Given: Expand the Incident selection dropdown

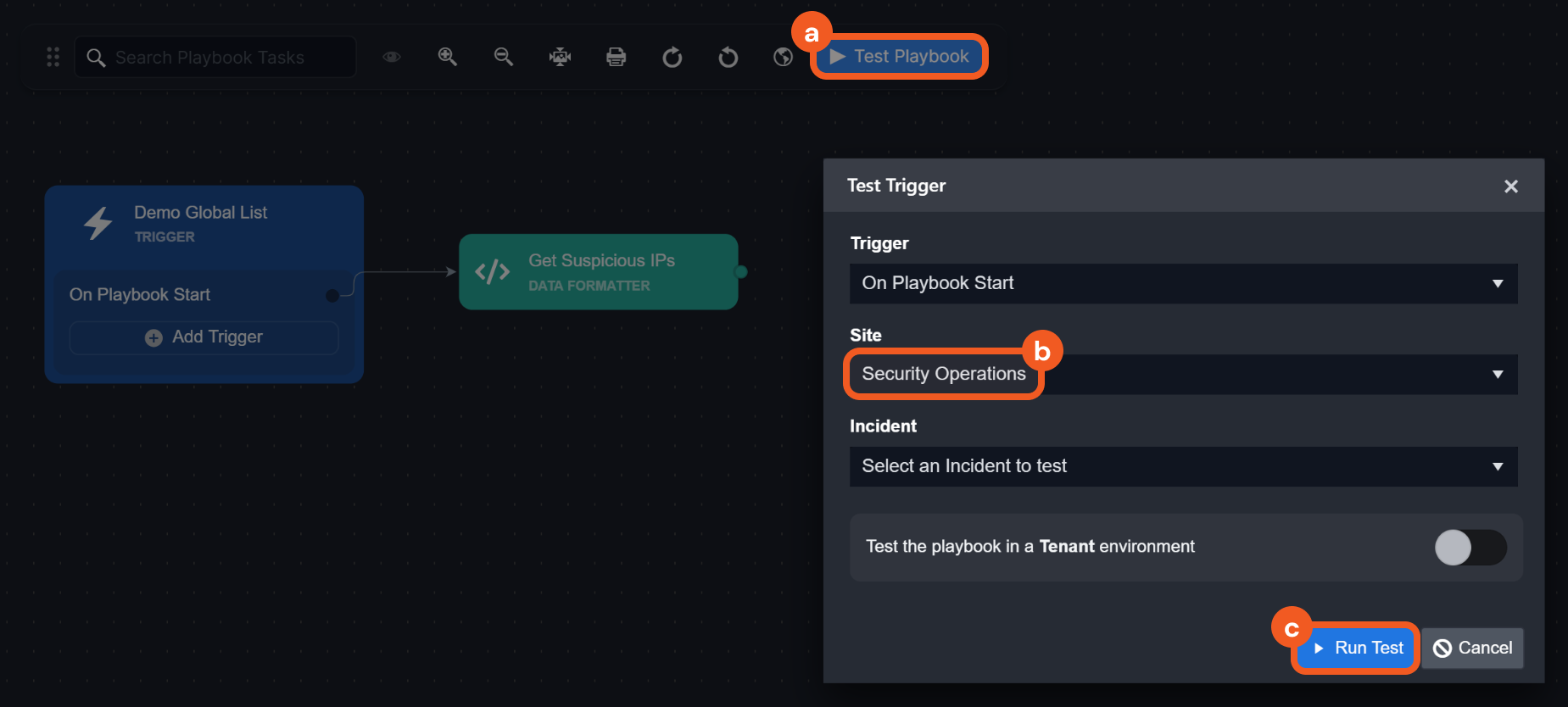Looking at the screenshot, I should [x=1183, y=466].
